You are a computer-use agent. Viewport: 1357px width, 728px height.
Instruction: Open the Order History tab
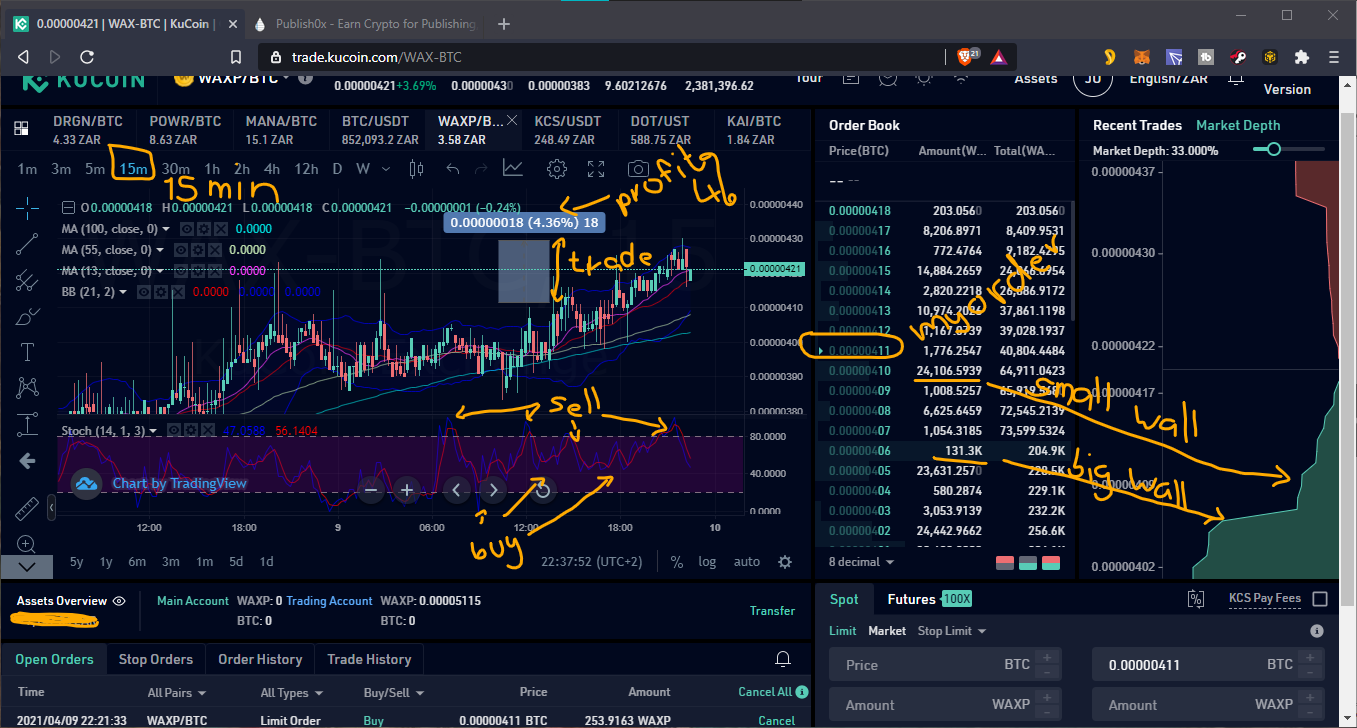pos(260,659)
